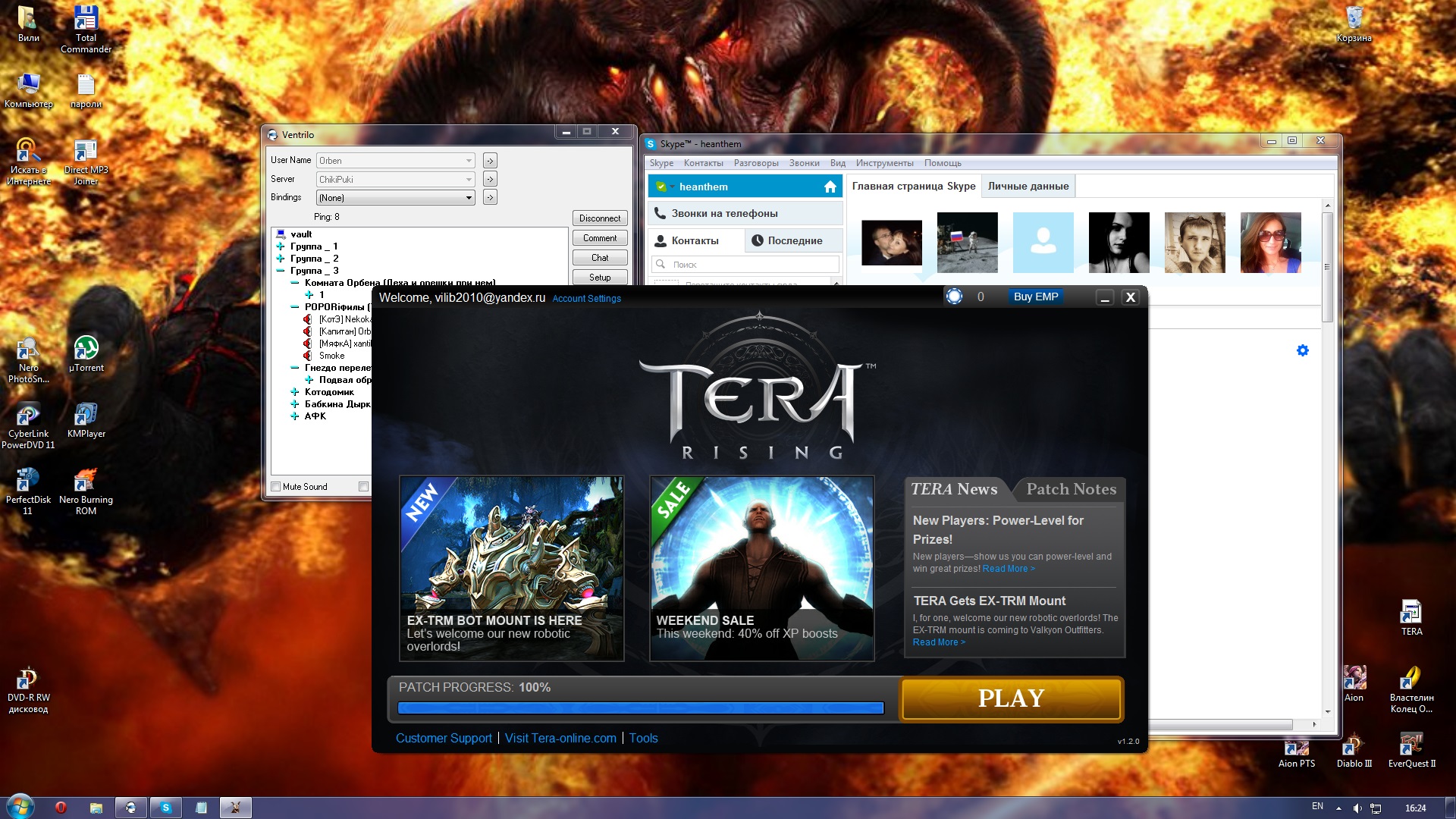The width and height of the screenshot is (1456, 819).
Task: Click the PLAY button in the TERA launcher
Action: tap(1011, 698)
